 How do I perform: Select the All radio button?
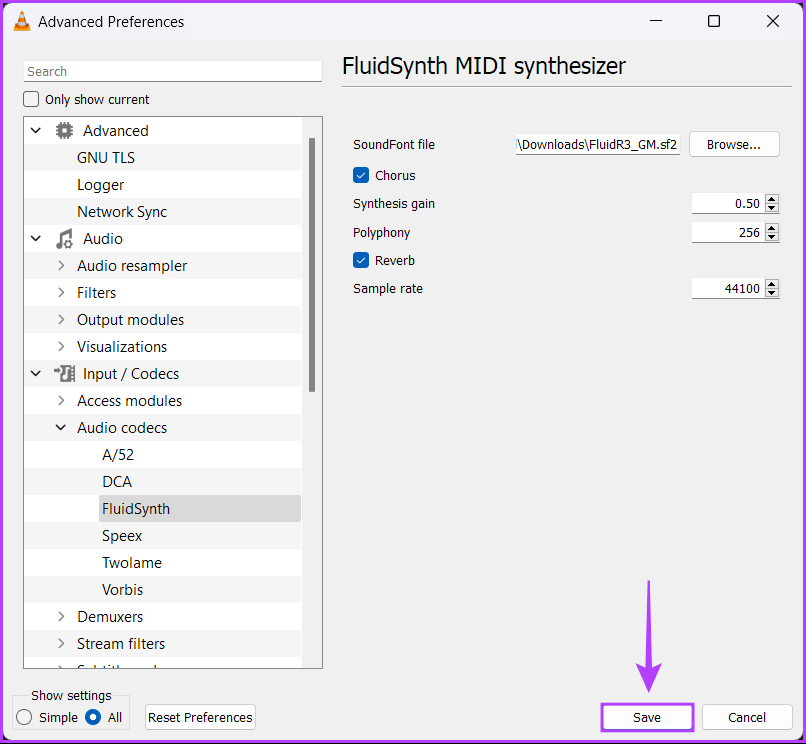click(93, 717)
